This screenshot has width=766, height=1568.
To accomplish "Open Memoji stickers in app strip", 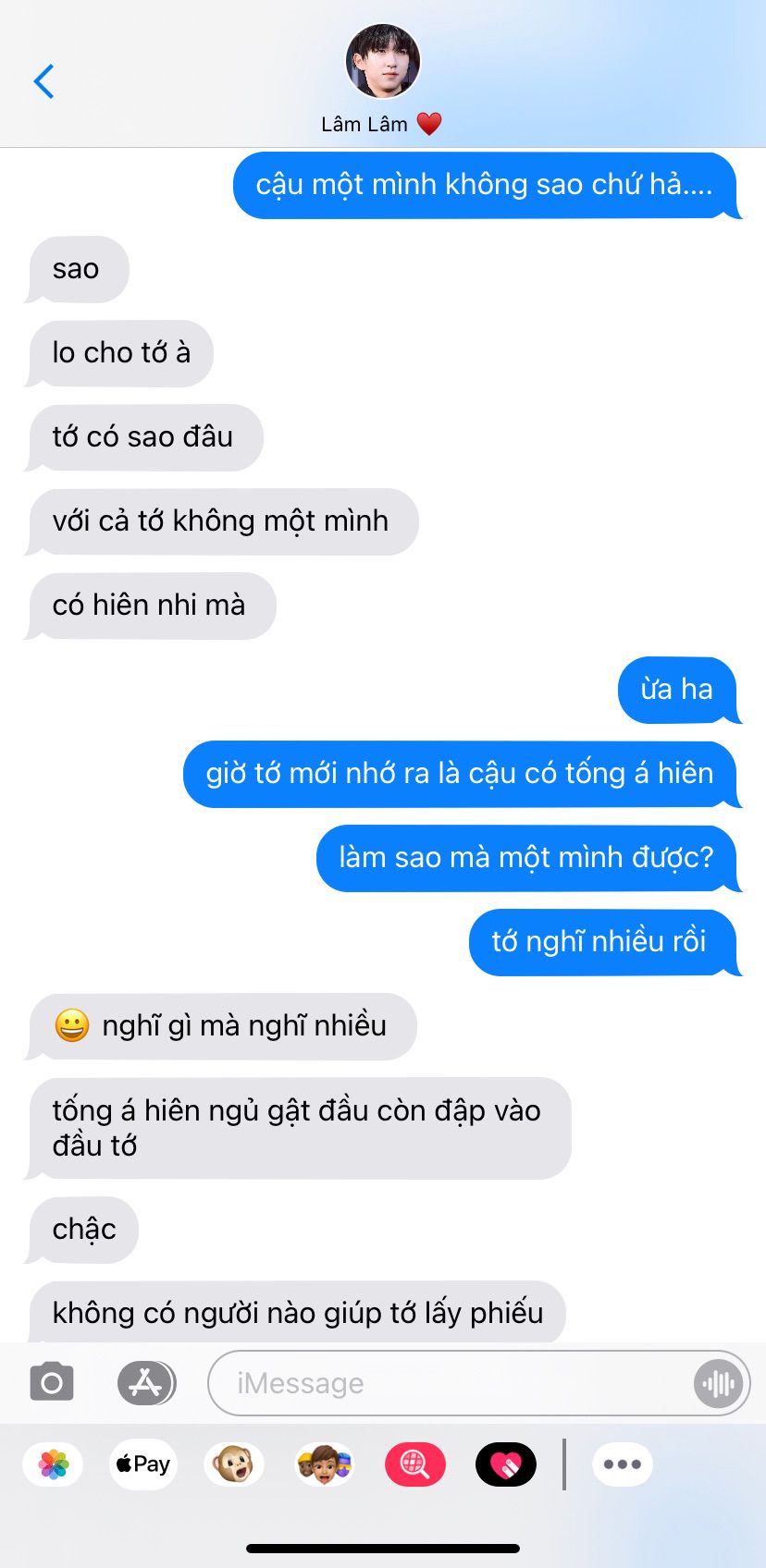I will pyautogui.click(x=325, y=1464).
